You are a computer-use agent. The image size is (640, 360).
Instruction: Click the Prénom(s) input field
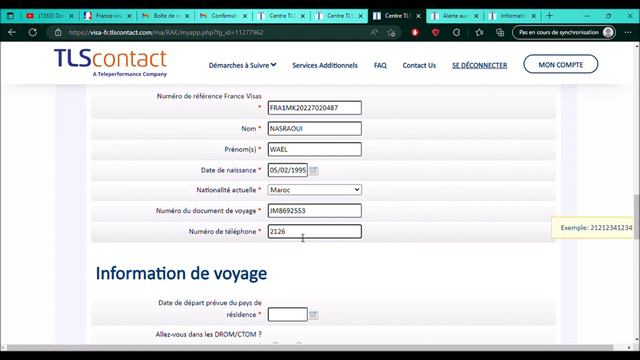[x=315, y=149]
